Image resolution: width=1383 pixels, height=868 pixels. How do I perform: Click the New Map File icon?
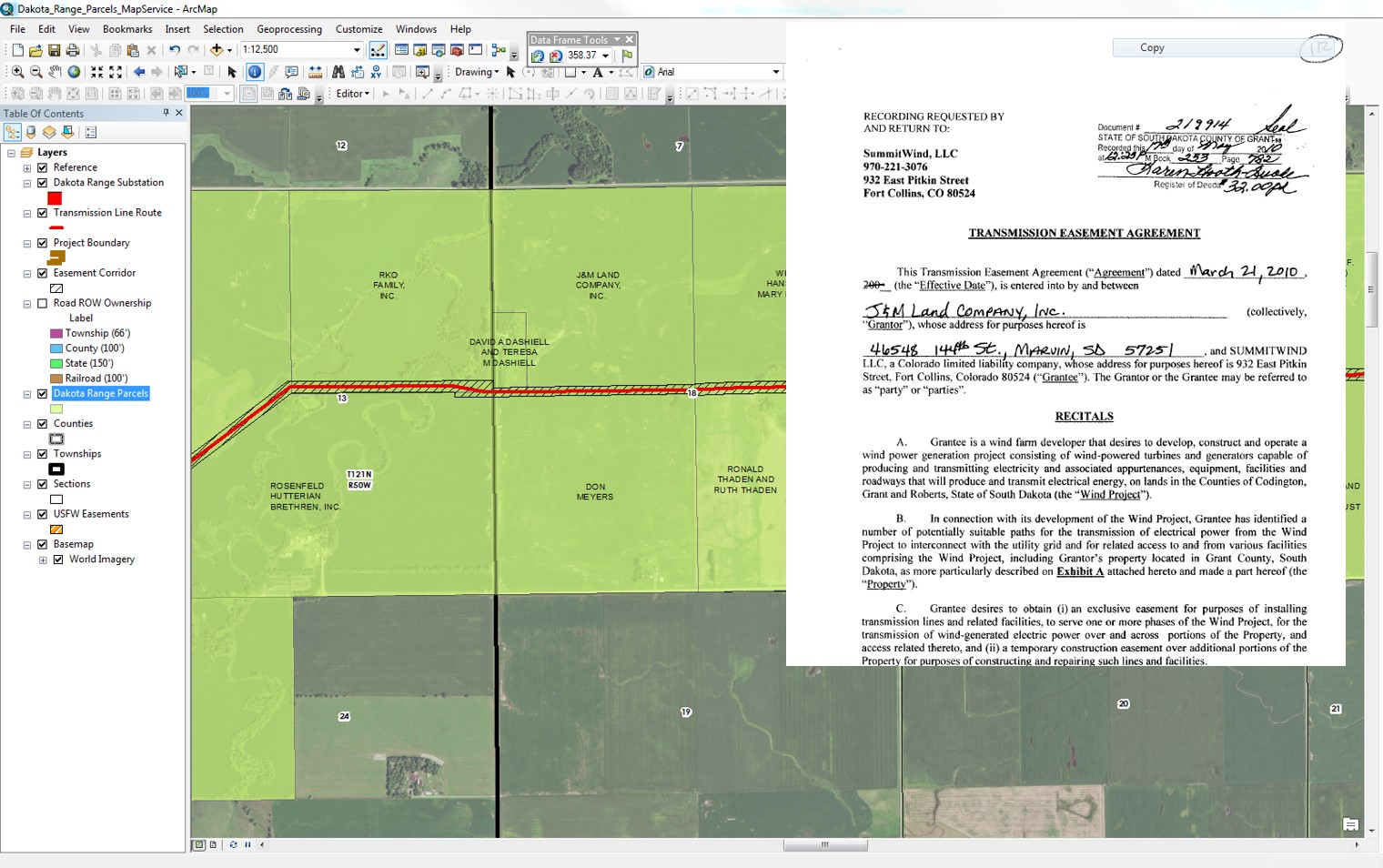pos(17,50)
